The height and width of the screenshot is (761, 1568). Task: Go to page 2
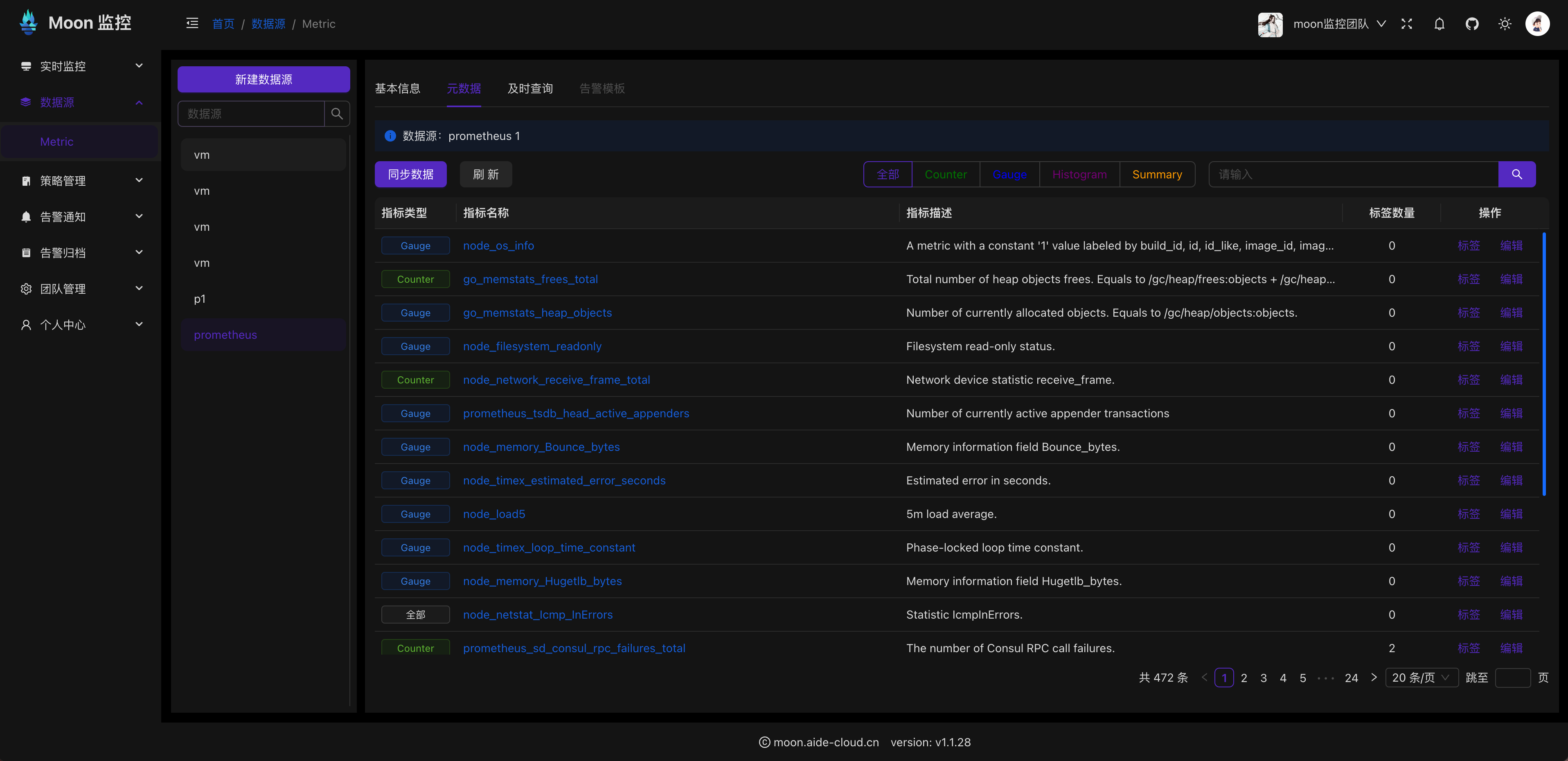pos(1244,678)
